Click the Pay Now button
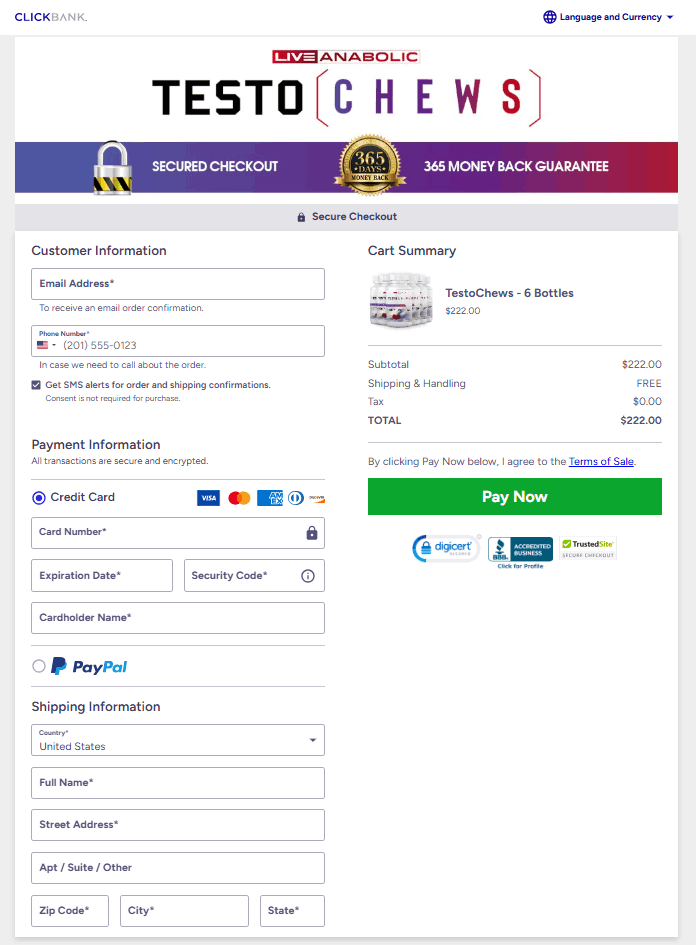This screenshot has height=945, width=696. point(514,496)
